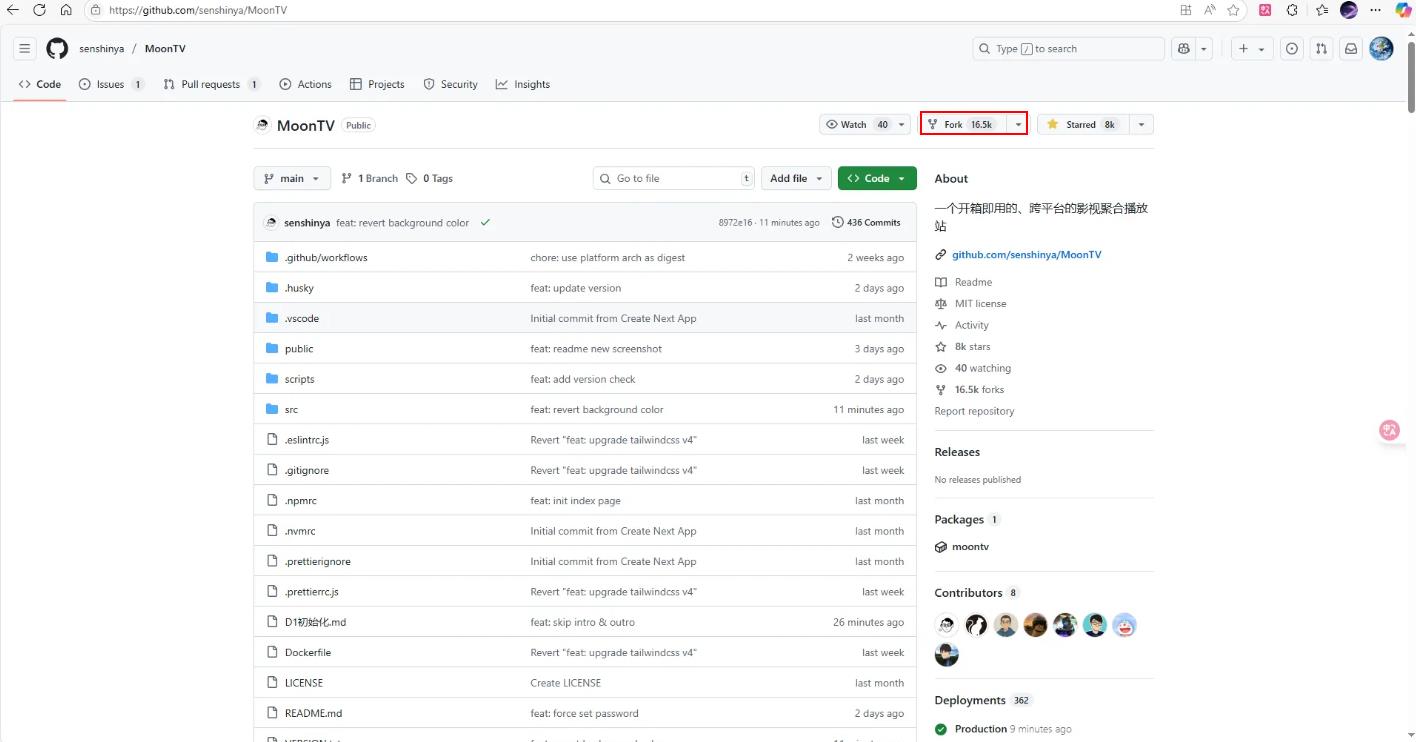
Task: Click the Doraemon contributor avatar
Action: (1125, 625)
